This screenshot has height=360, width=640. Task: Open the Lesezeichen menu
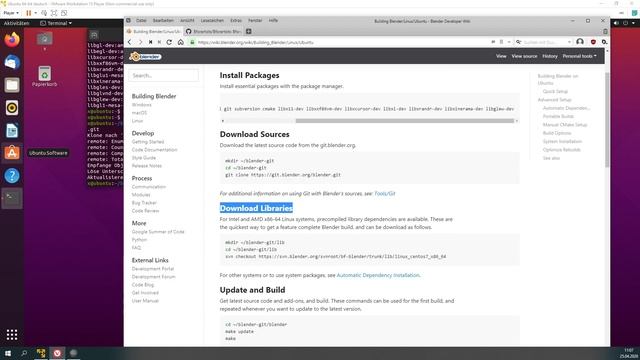212,20
